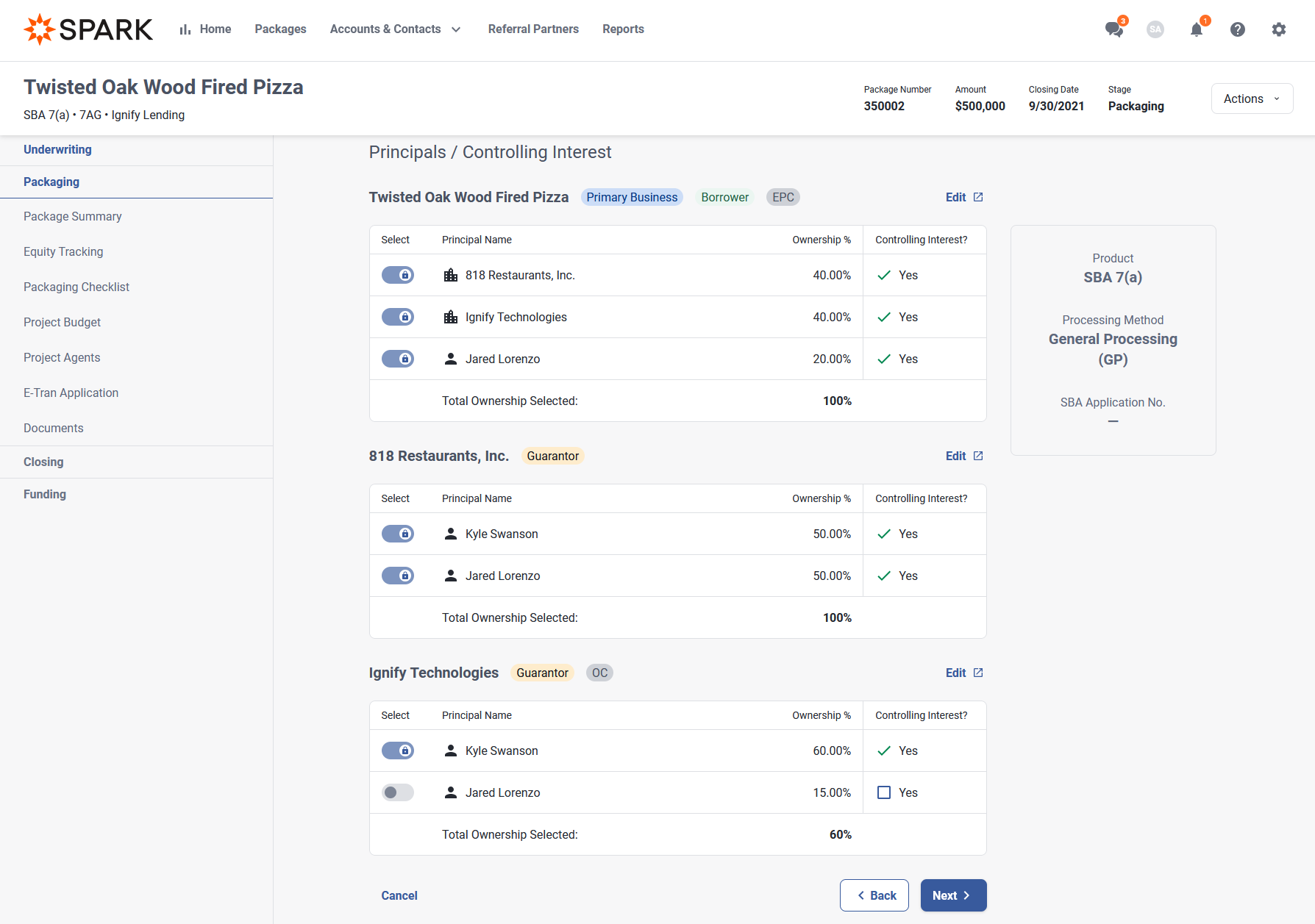Viewport: 1315px width, 924px height.
Task: Go to Home in top navigation
Action: [215, 29]
